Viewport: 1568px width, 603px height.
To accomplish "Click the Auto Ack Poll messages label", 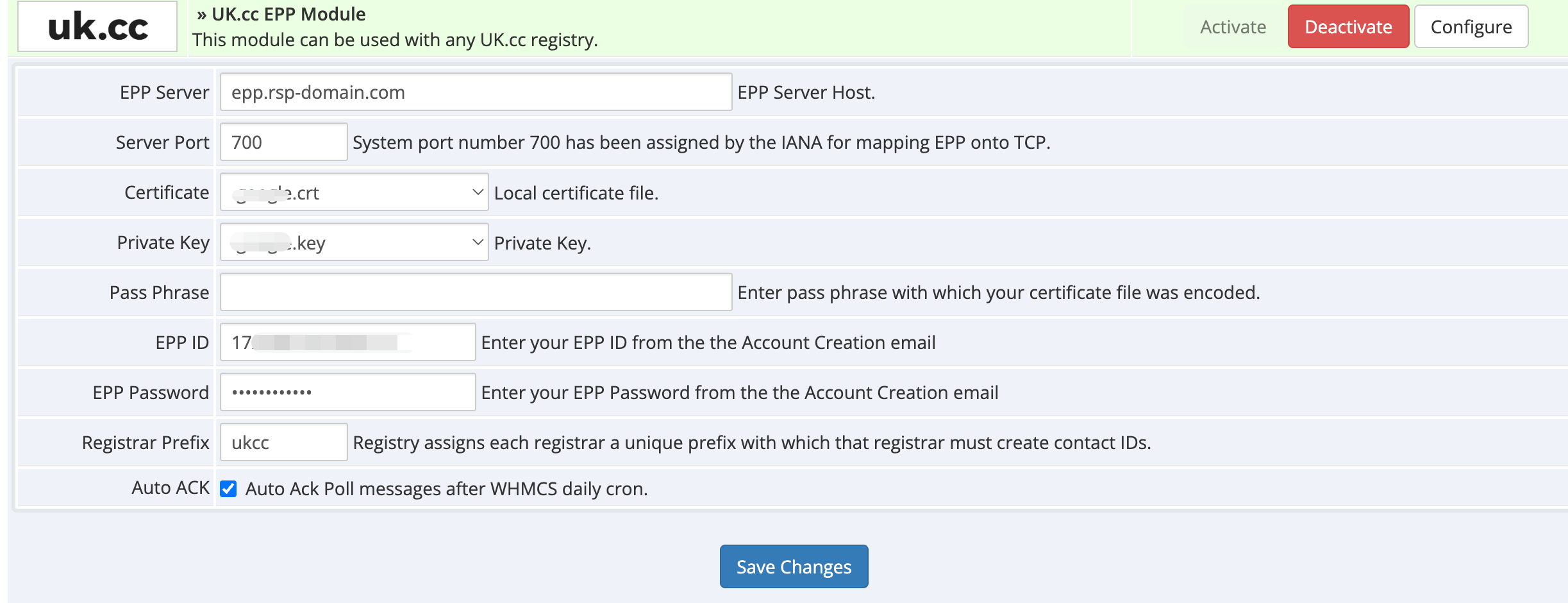I will click(446, 489).
